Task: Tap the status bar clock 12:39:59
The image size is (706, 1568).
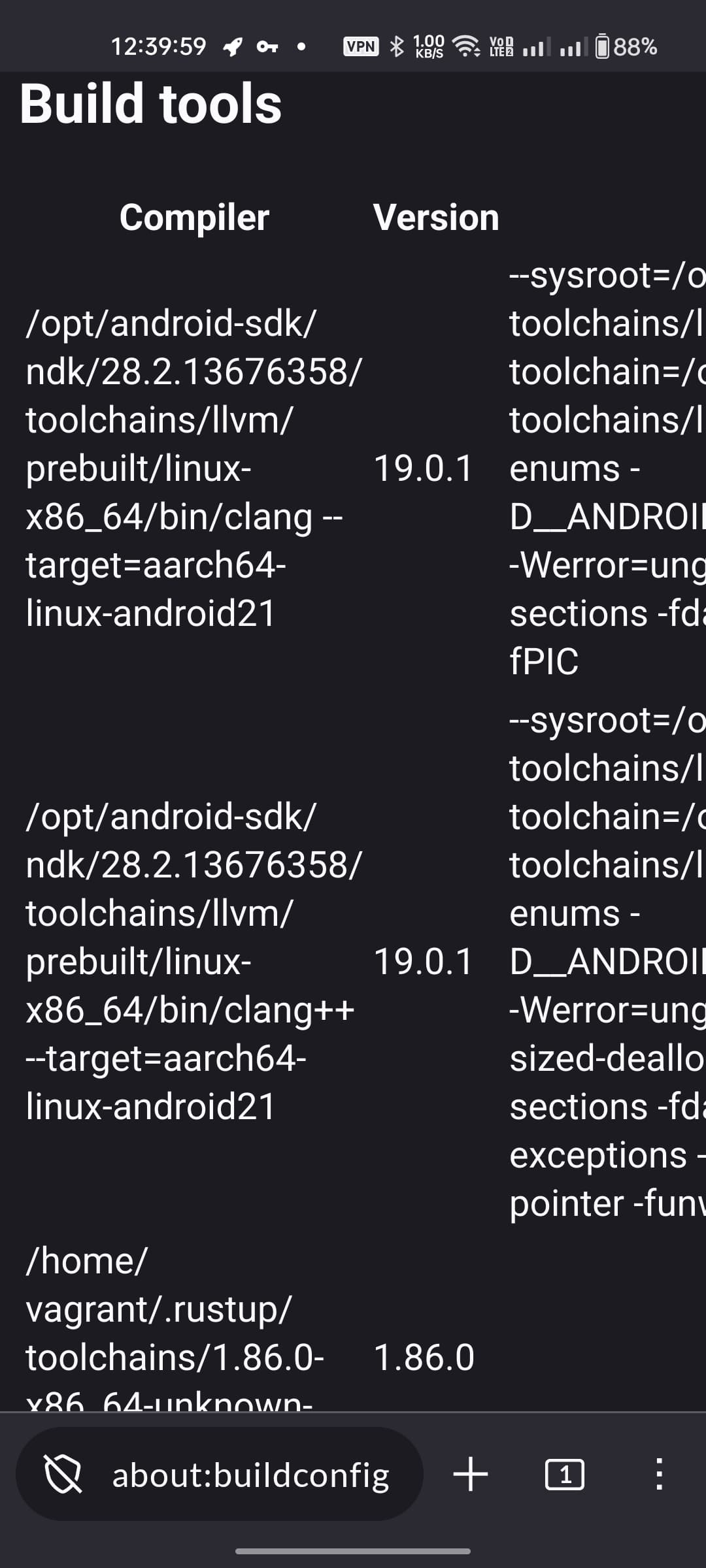Action: [x=158, y=47]
